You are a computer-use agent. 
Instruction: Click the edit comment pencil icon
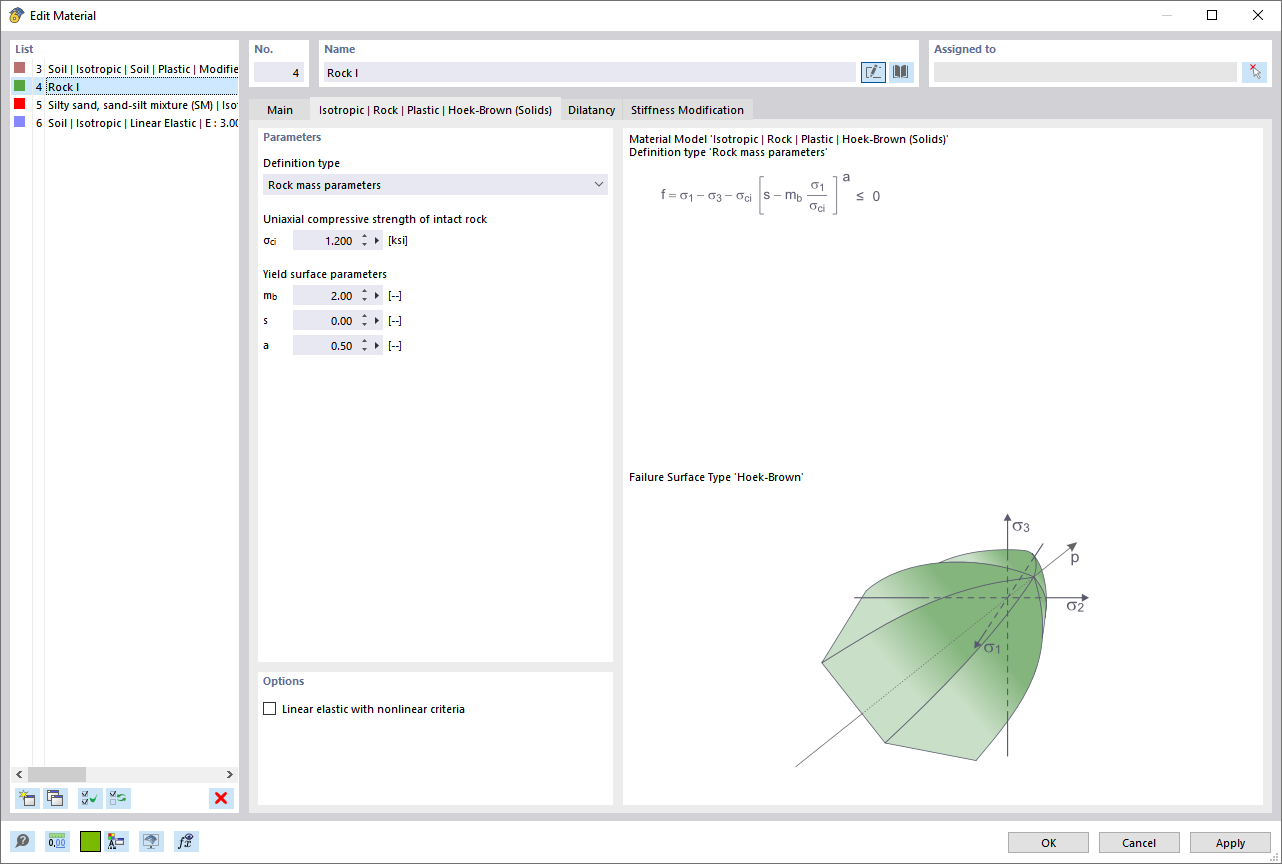(x=872, y=72)
